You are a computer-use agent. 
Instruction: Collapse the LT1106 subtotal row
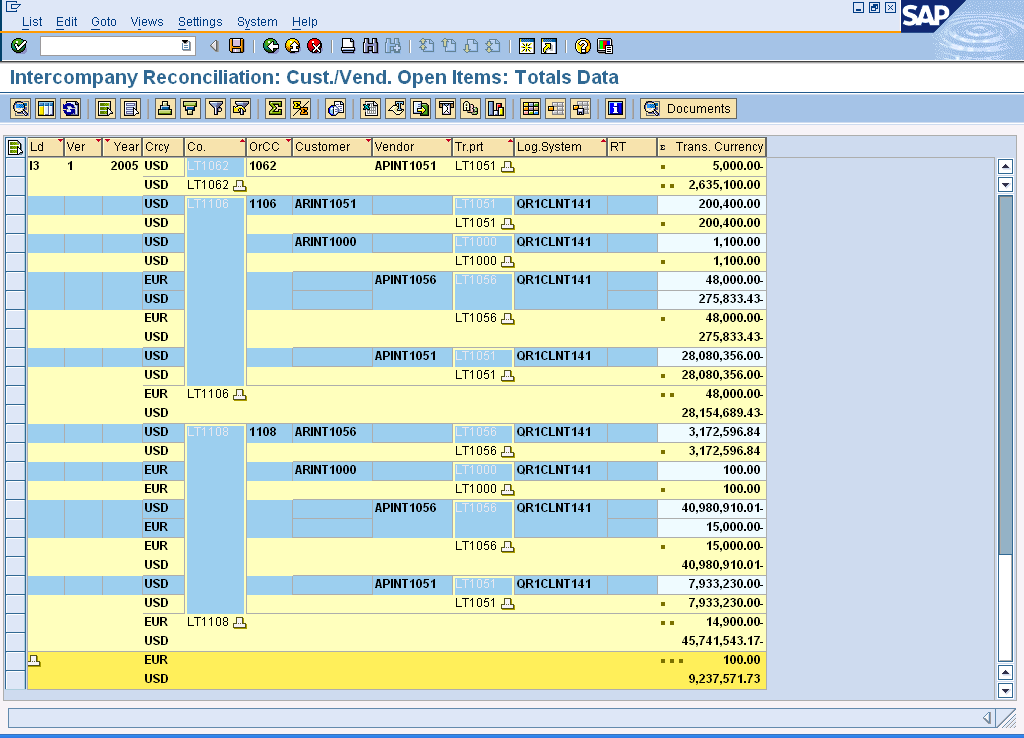click(240, 394)
